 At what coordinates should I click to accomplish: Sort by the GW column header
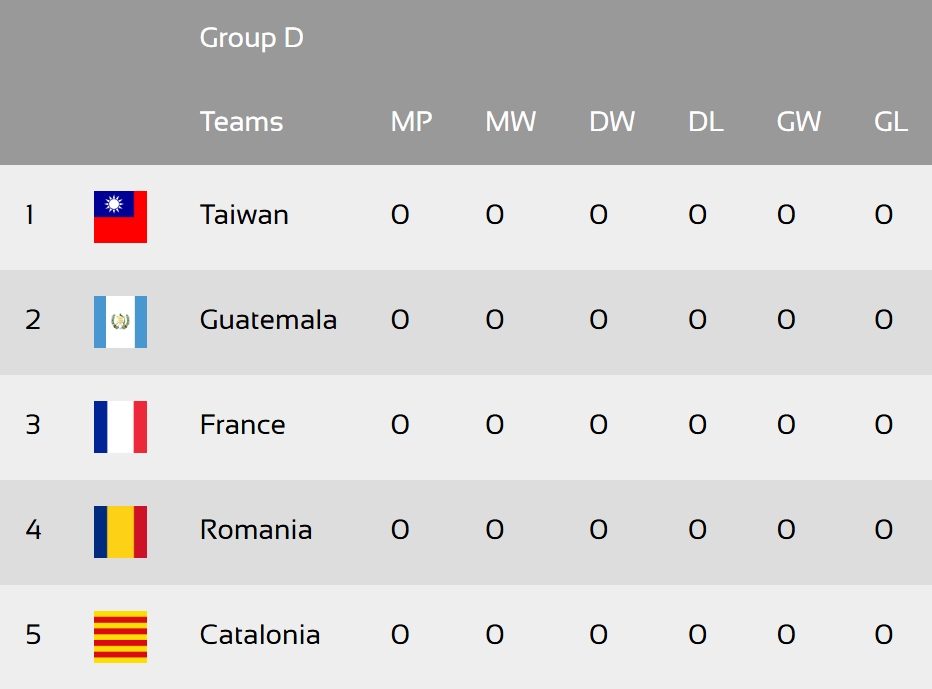[x=799, y=122]
